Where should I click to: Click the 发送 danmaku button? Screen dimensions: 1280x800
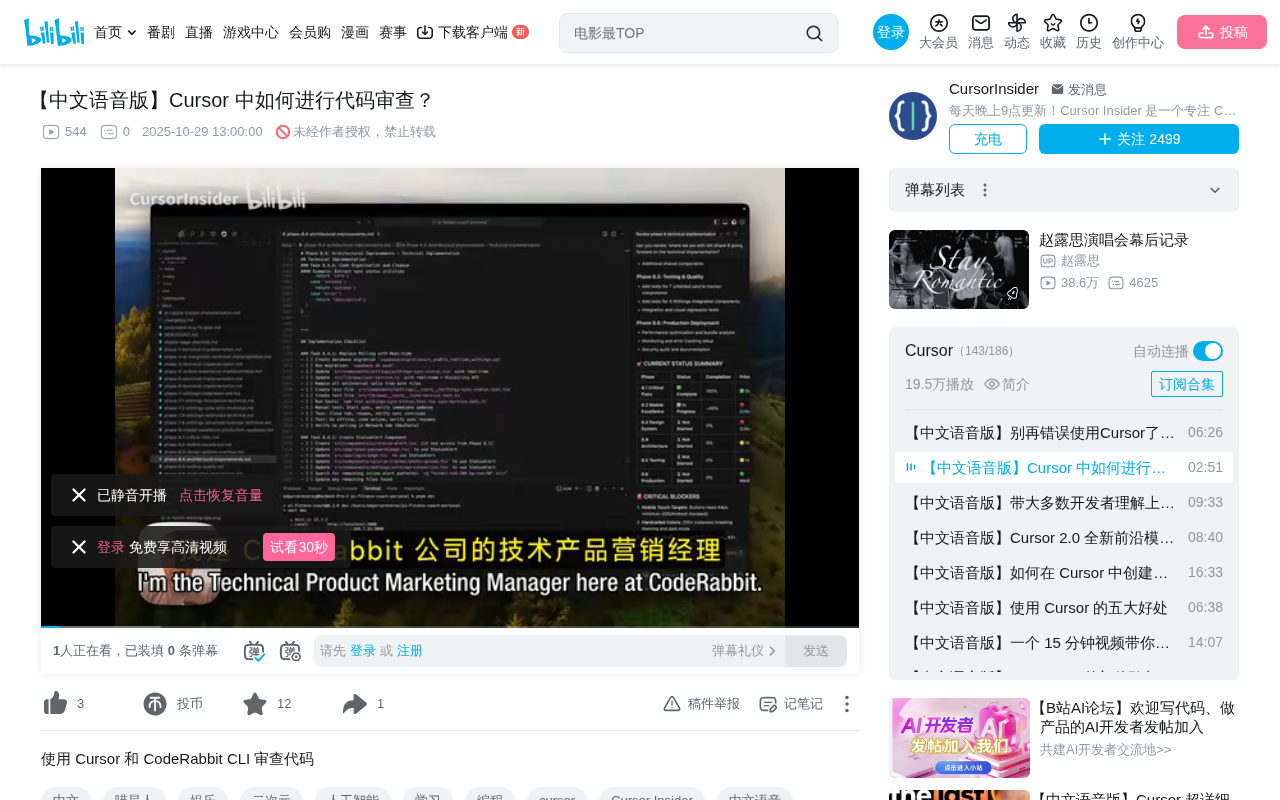[816, 651]
